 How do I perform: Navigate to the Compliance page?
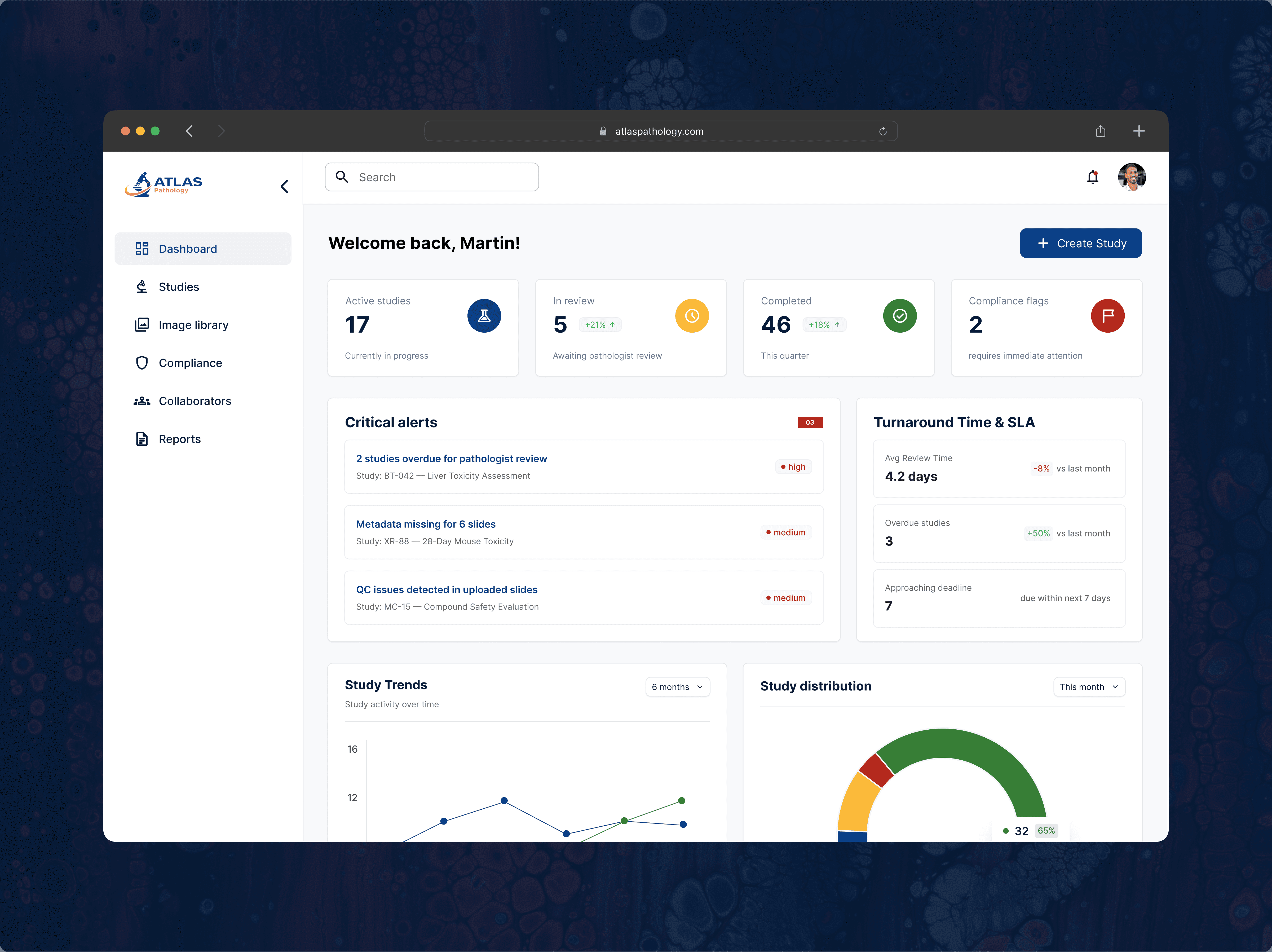[x=190, y=363]
